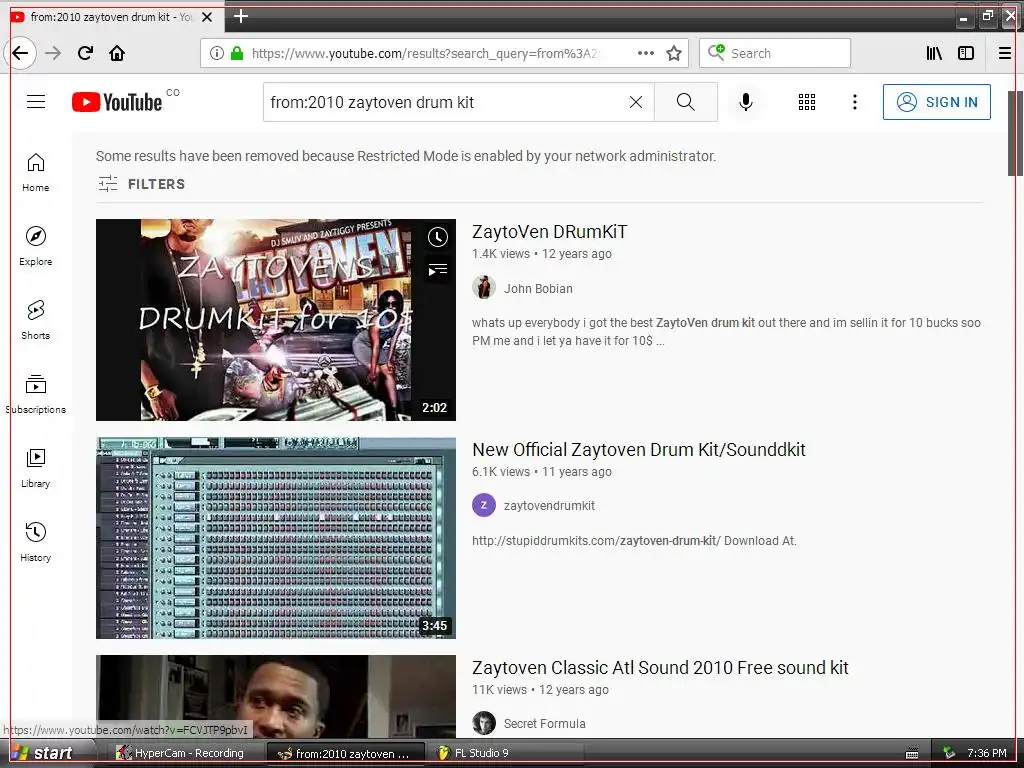The image size is (1024, 768).
Task: Toggle the browser sidebar view
Action: pyautogui.click(x=966, y=53)
